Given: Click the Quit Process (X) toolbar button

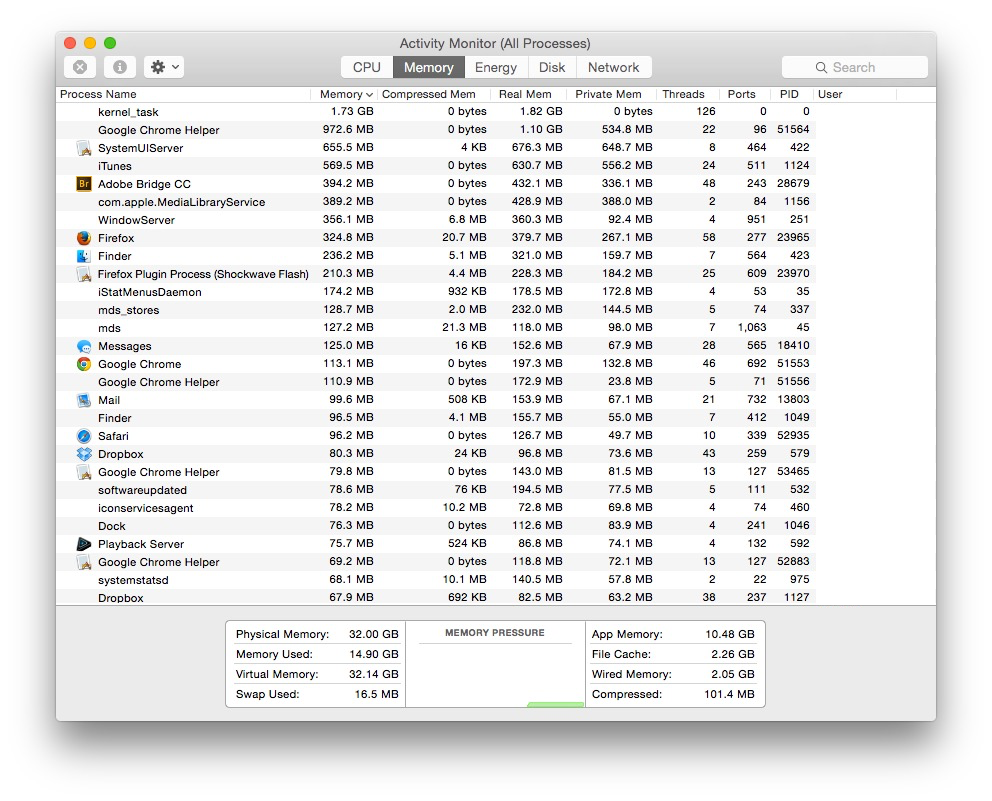Looking at the screenshot, I should click(80, 67).
